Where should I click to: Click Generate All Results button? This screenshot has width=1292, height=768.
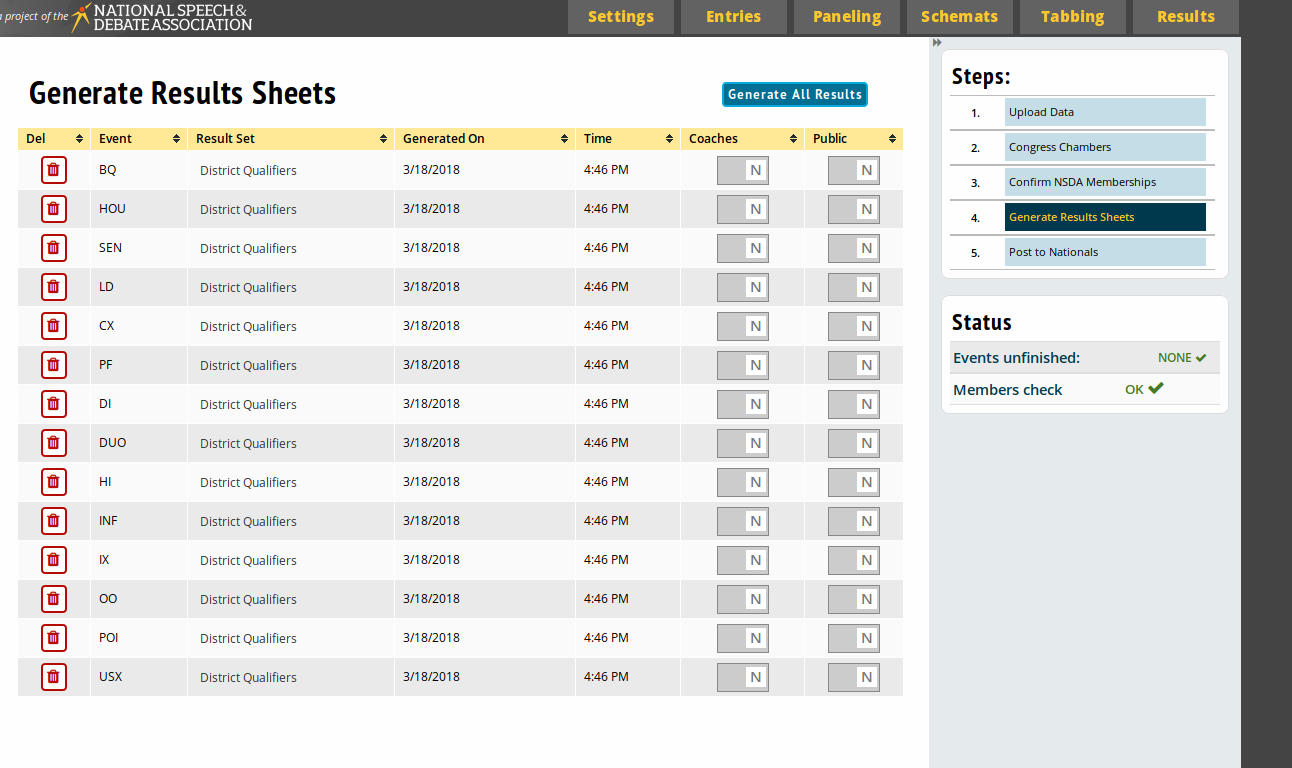795,94
